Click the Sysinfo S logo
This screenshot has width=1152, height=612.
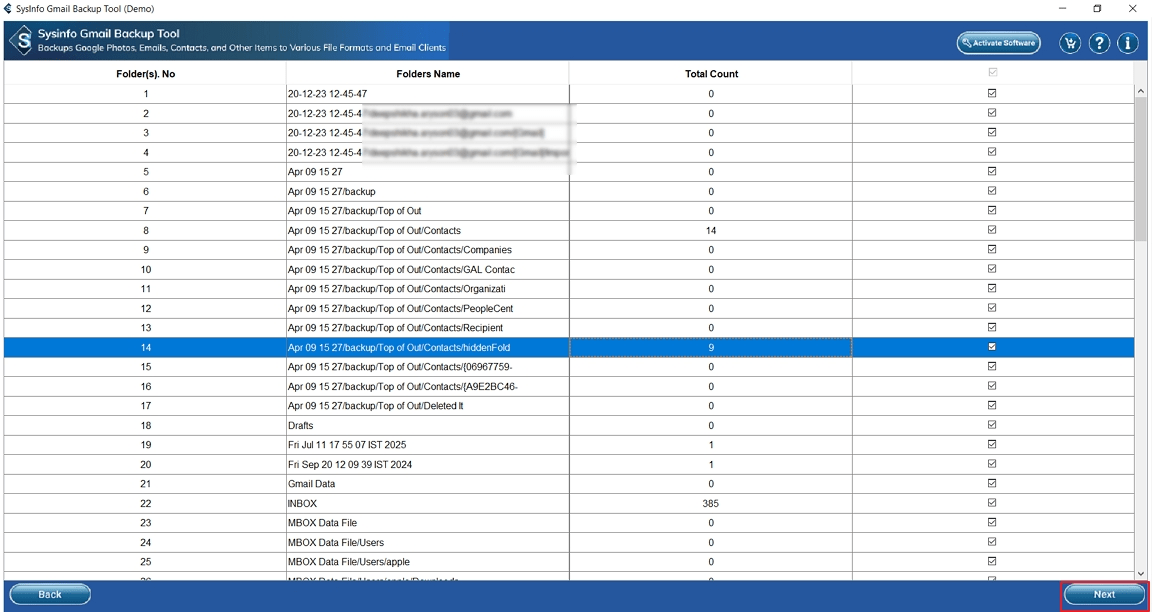[23, 41]
